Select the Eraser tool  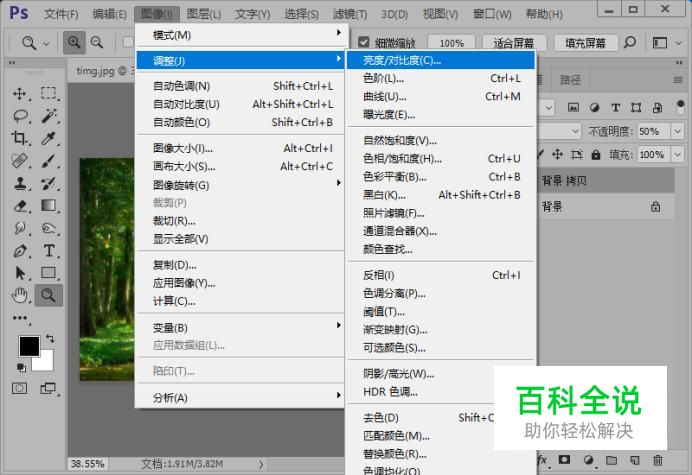[x=20, y=206]
